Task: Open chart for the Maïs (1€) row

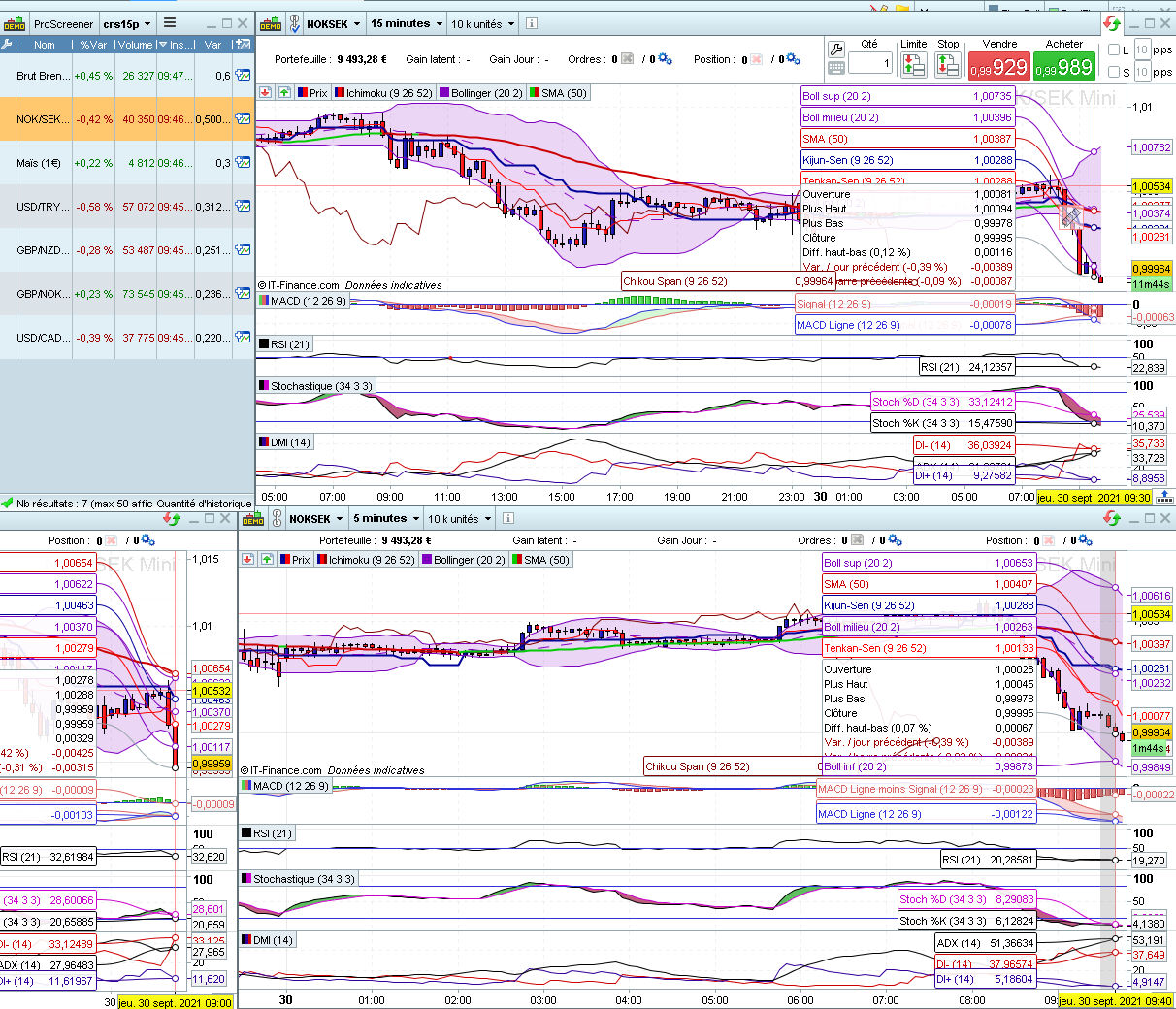Action: [x=243, y=163]
